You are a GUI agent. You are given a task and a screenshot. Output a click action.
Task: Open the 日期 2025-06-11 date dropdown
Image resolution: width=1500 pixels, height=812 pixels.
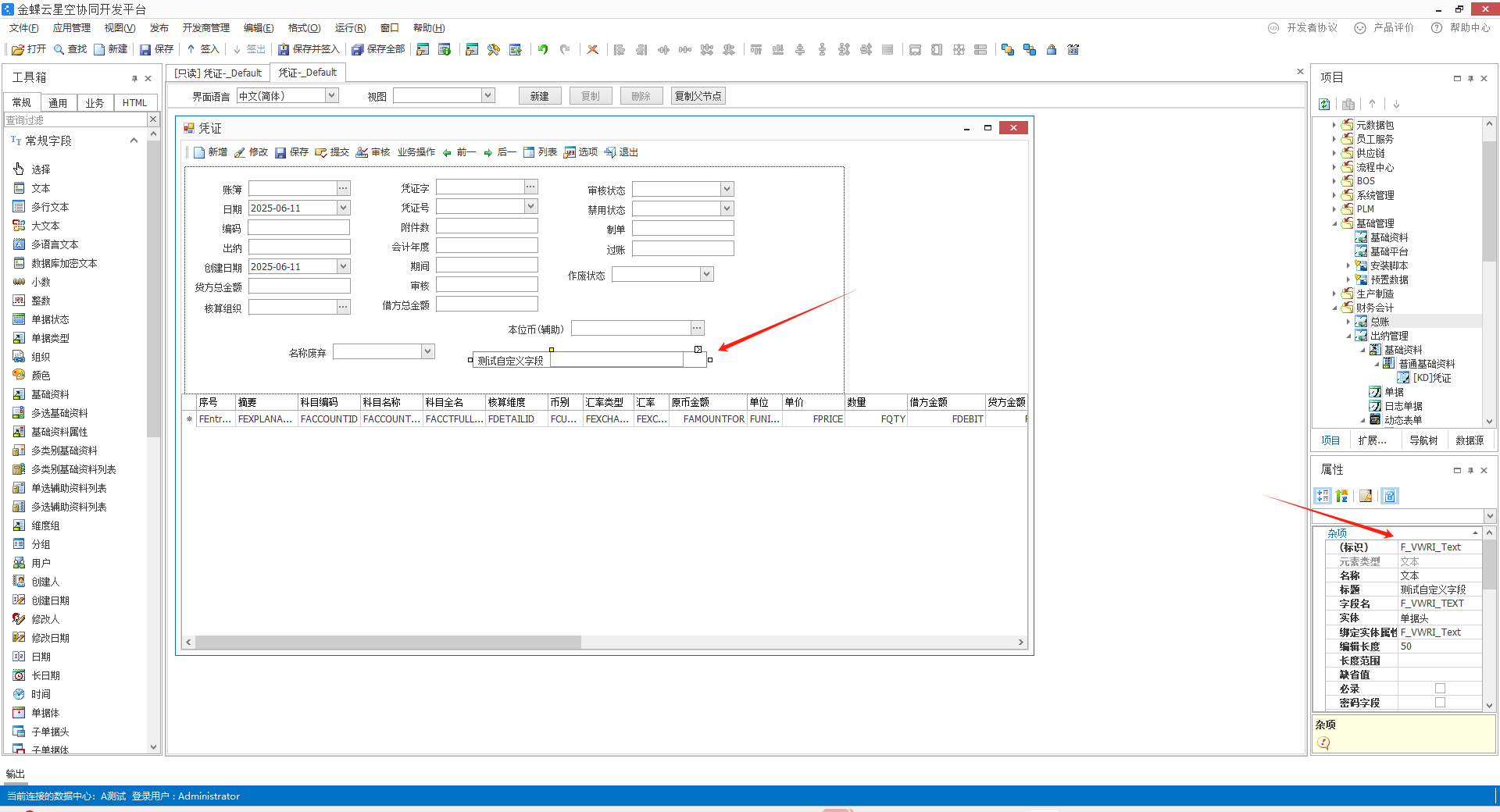click(x=343, y=208)
